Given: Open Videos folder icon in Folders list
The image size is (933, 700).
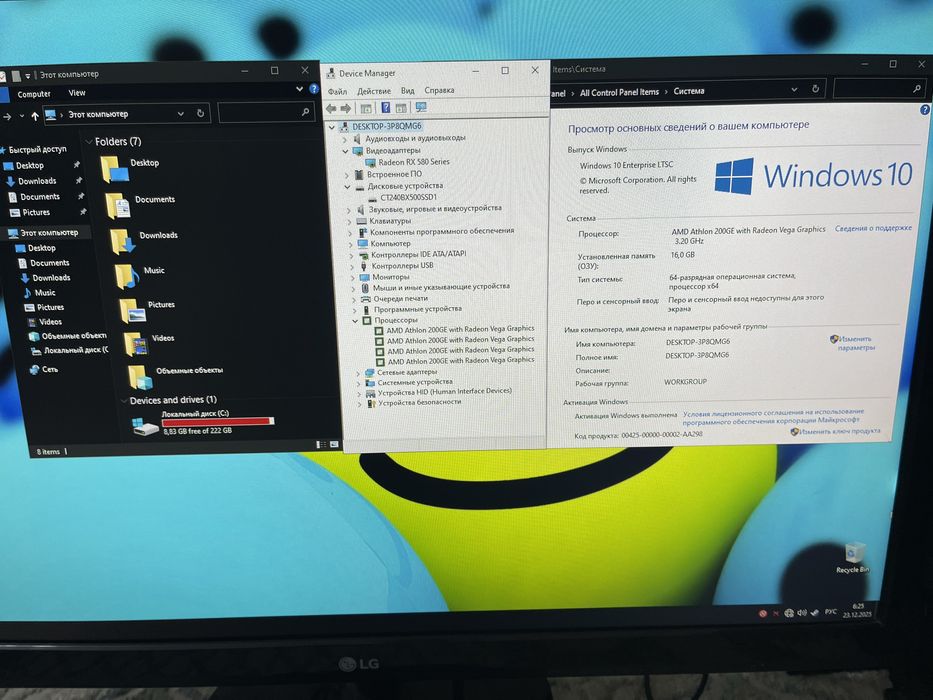Looking at the screenshot, I should [x=136, y=345].
